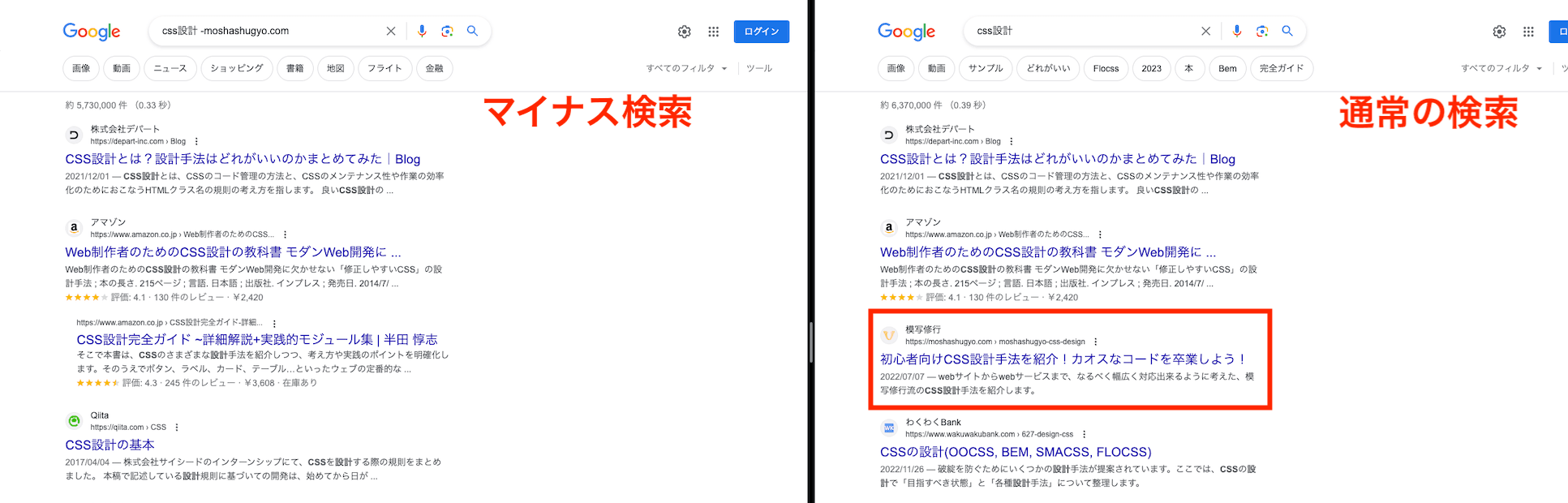
Task: Select the 動画 filter in the left window
Action: tap(122, 68)
